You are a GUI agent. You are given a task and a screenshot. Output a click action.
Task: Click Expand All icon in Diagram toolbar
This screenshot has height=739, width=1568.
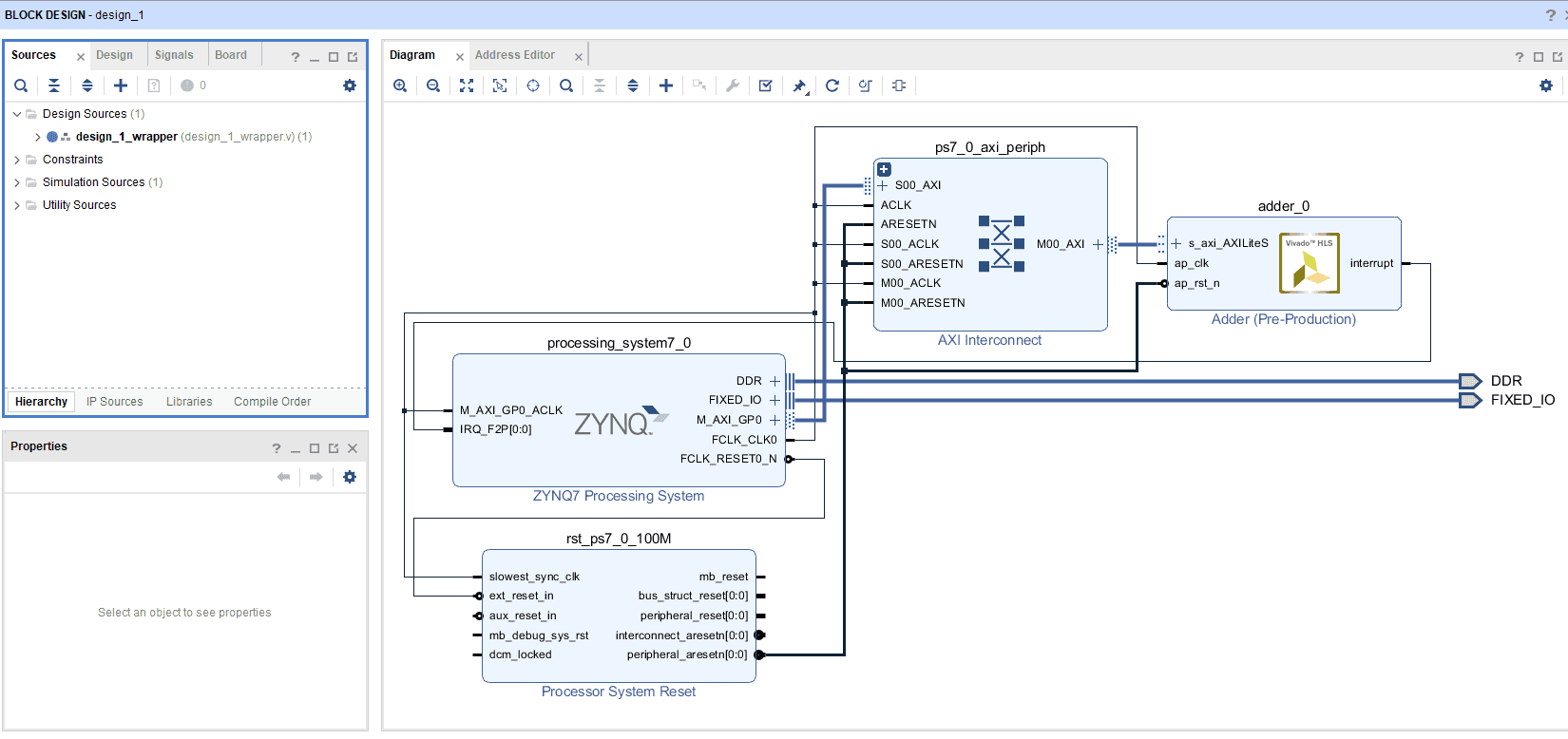pos(633,85)
